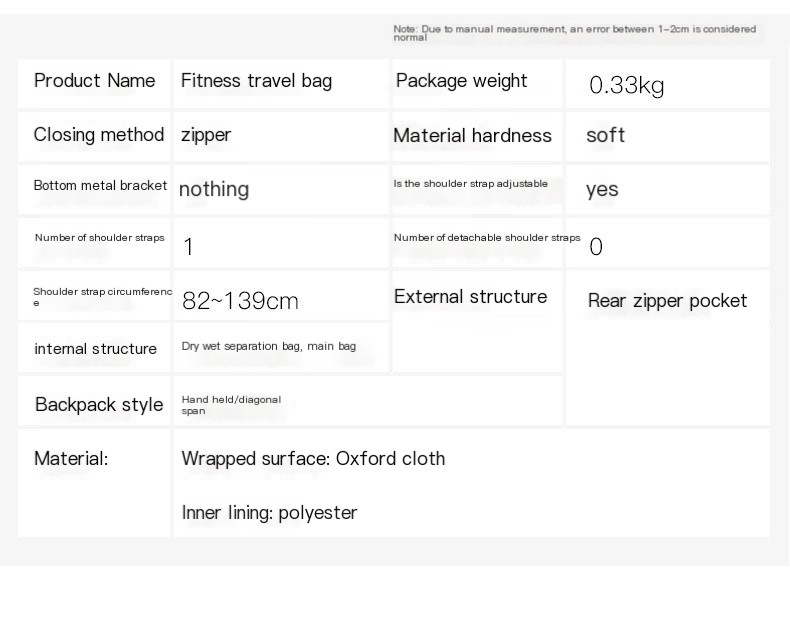Click the 'Material hardness' label
This screenshot has width=790, height=617.
coord(472,136)
